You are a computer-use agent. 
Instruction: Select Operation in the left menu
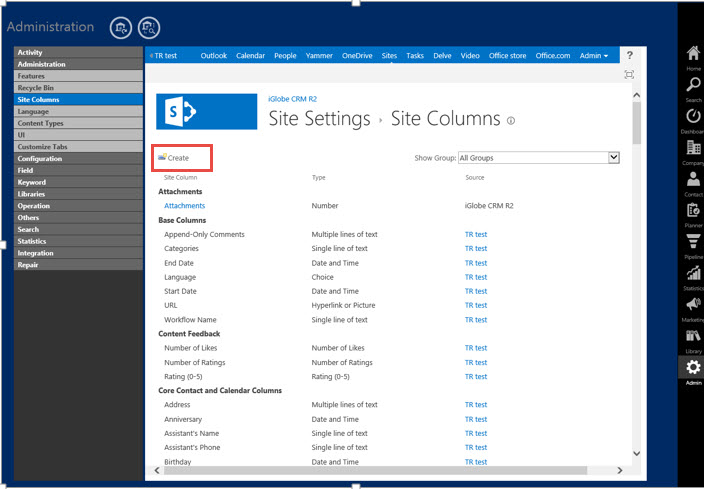pos(78,206)
